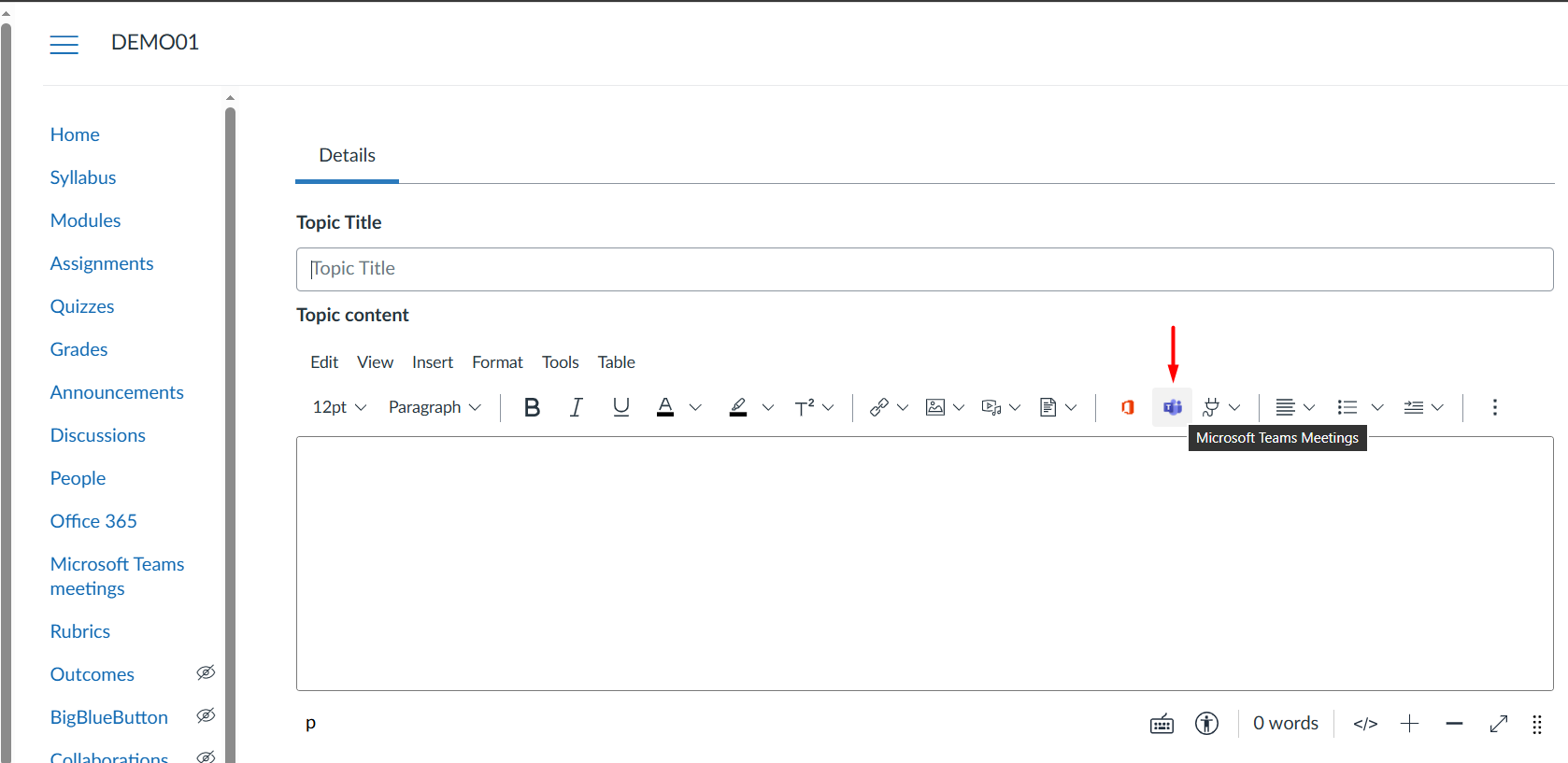Expand editor to fullscreen
This screenshot has width=1568, height=763.
[1498, 724]
